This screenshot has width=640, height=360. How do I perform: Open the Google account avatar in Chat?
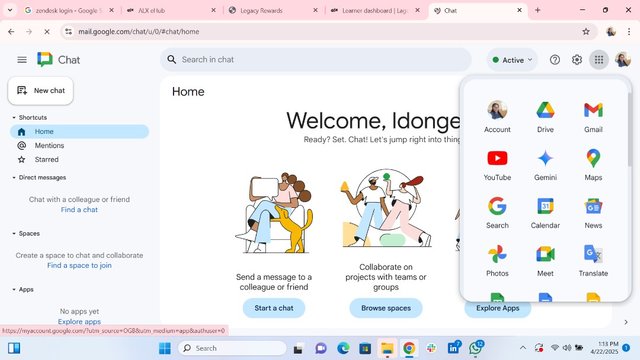point(623,60)
